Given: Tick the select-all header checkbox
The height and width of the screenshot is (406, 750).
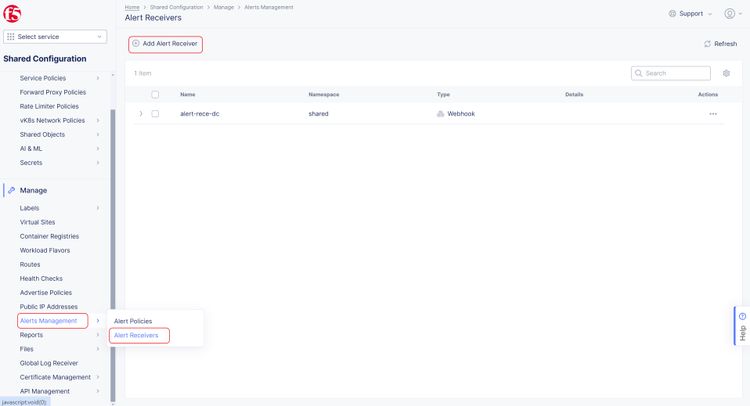Looking at the screenshot, I should (155, 95).
